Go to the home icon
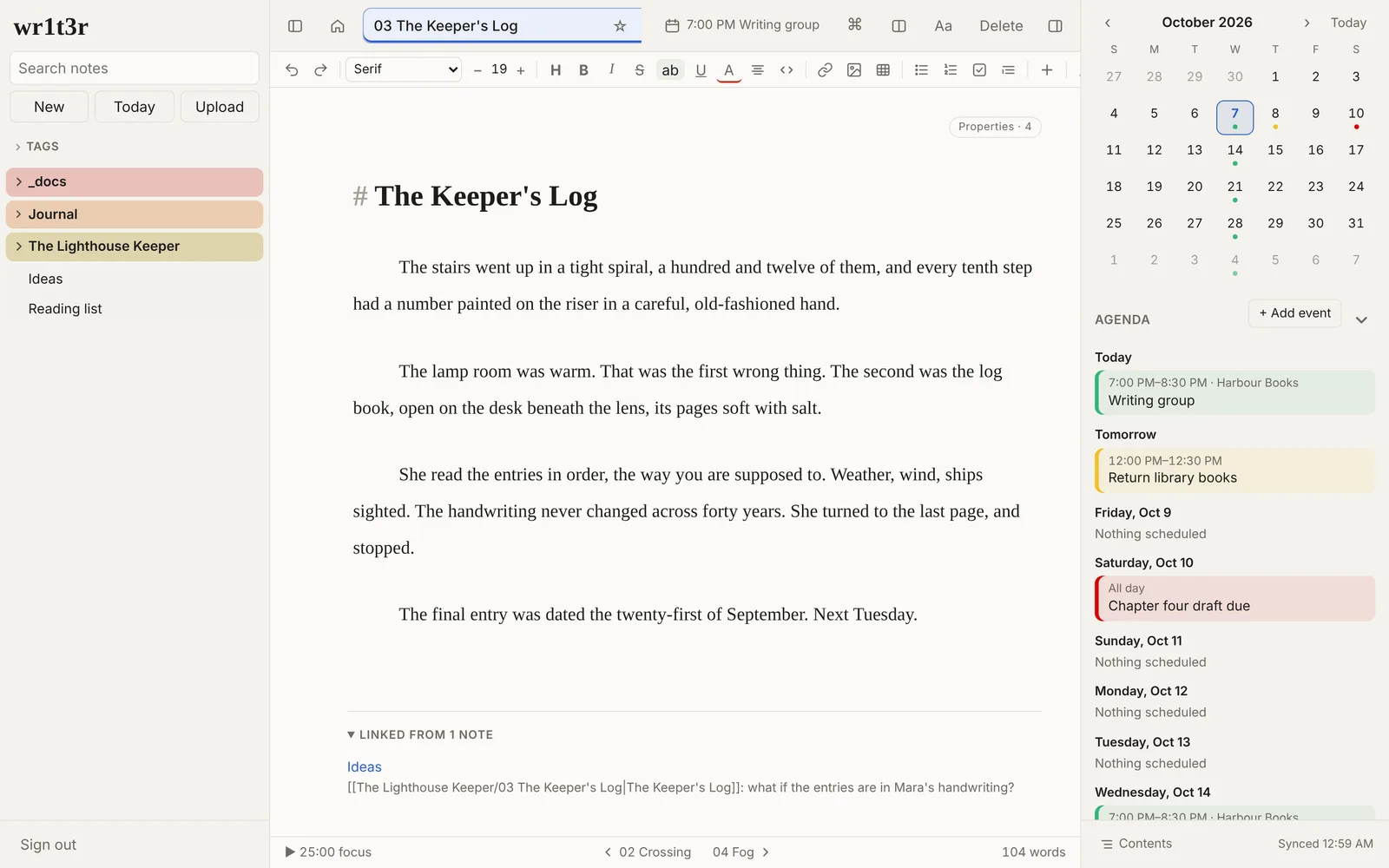1389x868 pixels. pyautogui.click(x=338, y=26)
